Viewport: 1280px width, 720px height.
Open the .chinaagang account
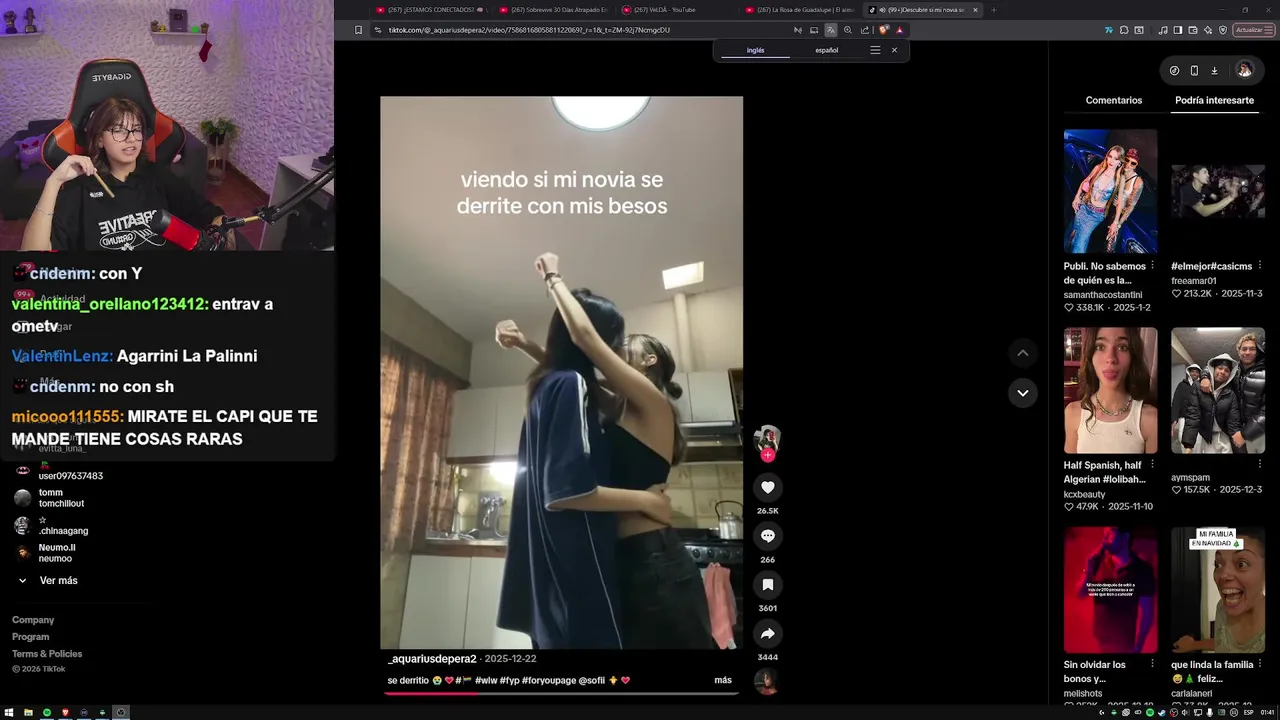point(50,526)
